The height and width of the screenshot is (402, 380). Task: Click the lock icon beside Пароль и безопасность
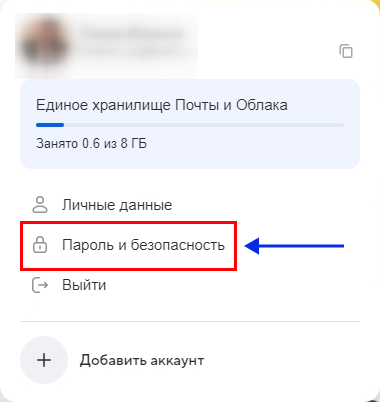point(40,245)
